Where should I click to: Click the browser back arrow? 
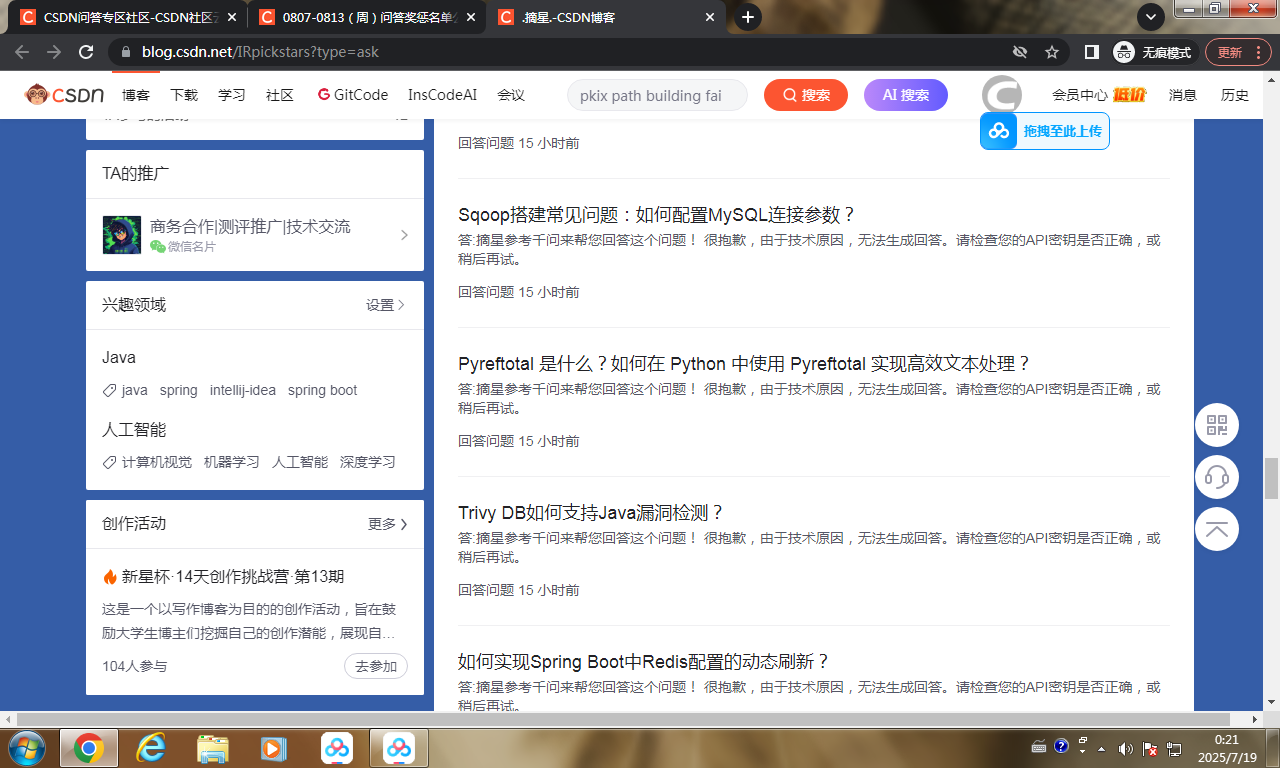point(23,52)
